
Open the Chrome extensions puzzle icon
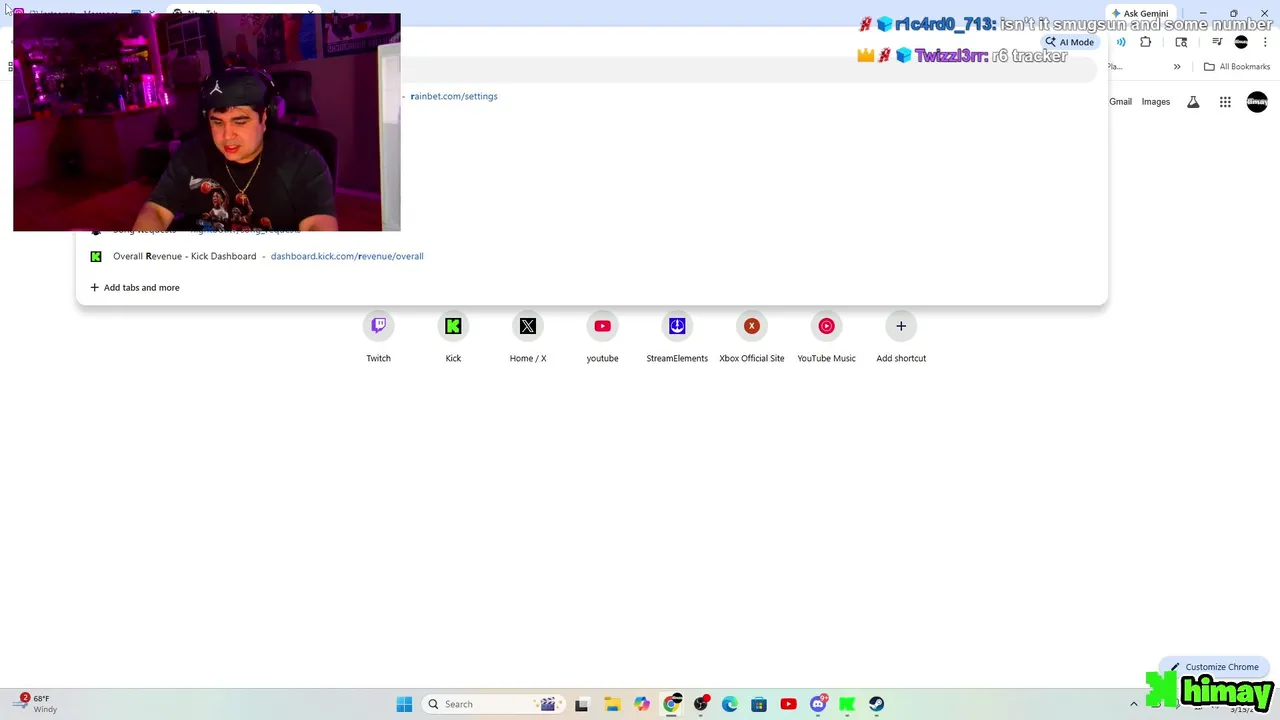click(x=1146, y=42)
